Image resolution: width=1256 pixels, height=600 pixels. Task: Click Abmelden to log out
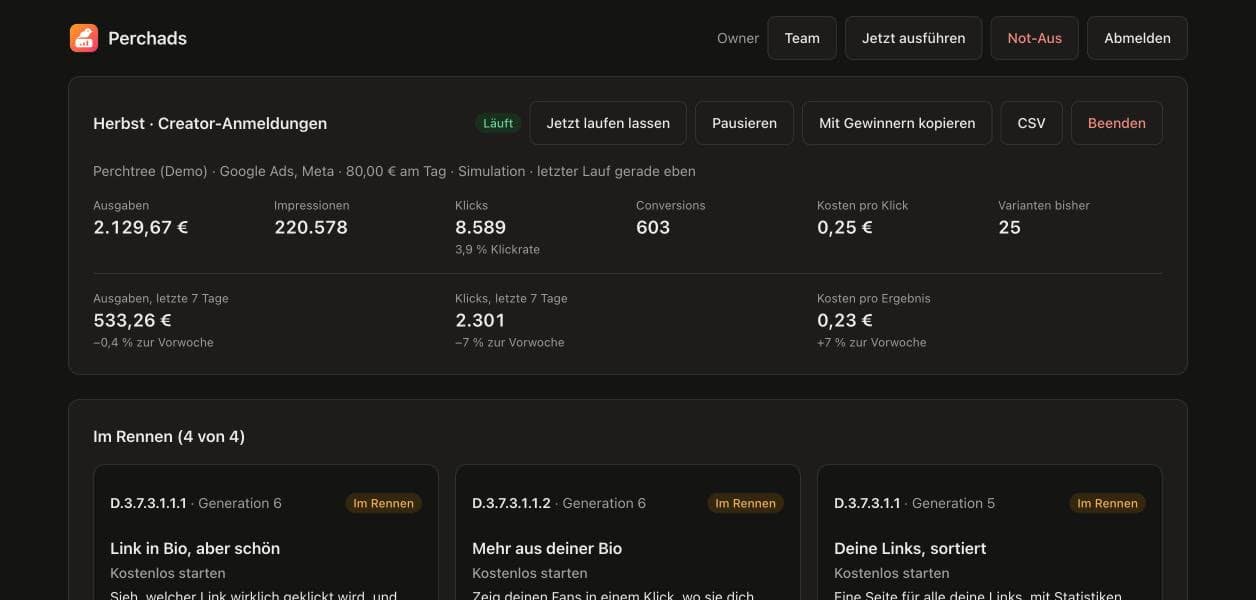tap(1137, 38)
